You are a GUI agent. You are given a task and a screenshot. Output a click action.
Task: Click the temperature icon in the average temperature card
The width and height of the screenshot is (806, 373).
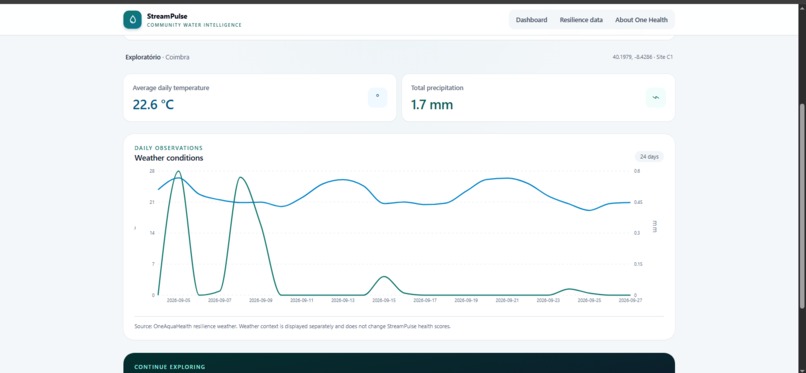pyautogui.click(x=377, y=98)
